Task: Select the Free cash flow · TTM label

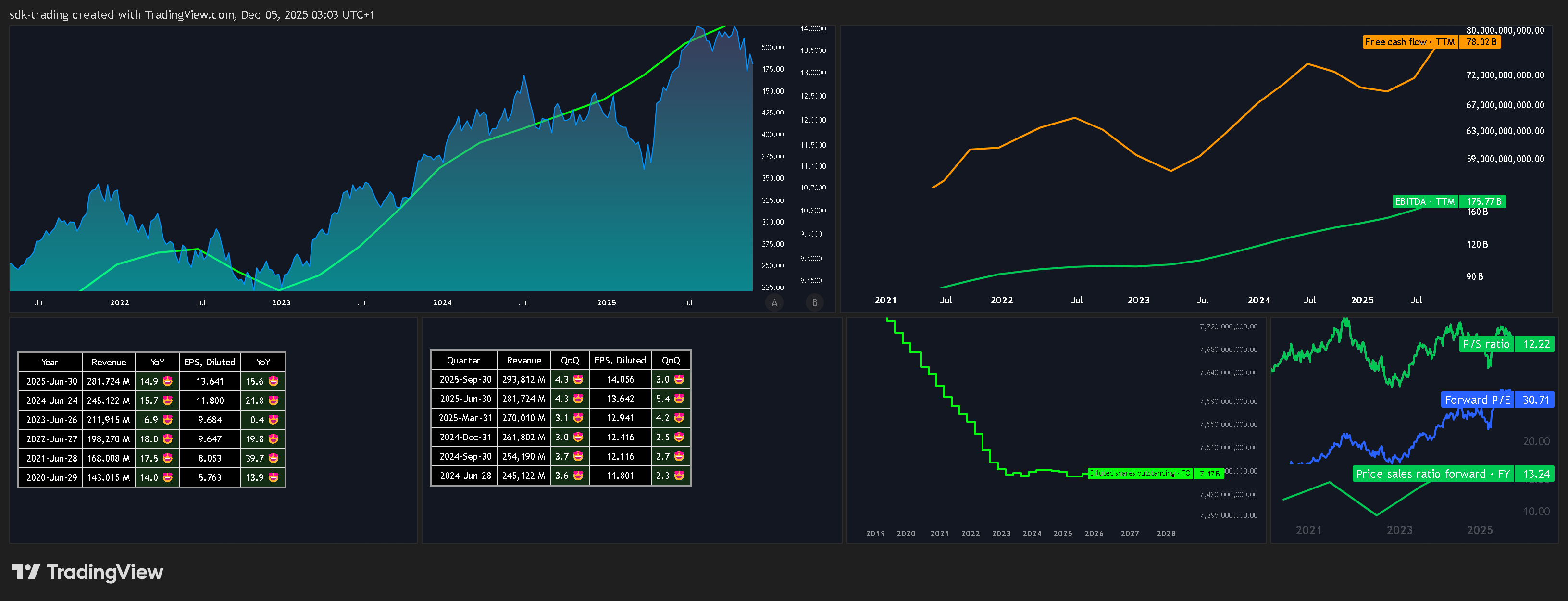Action: [1410, 42]
